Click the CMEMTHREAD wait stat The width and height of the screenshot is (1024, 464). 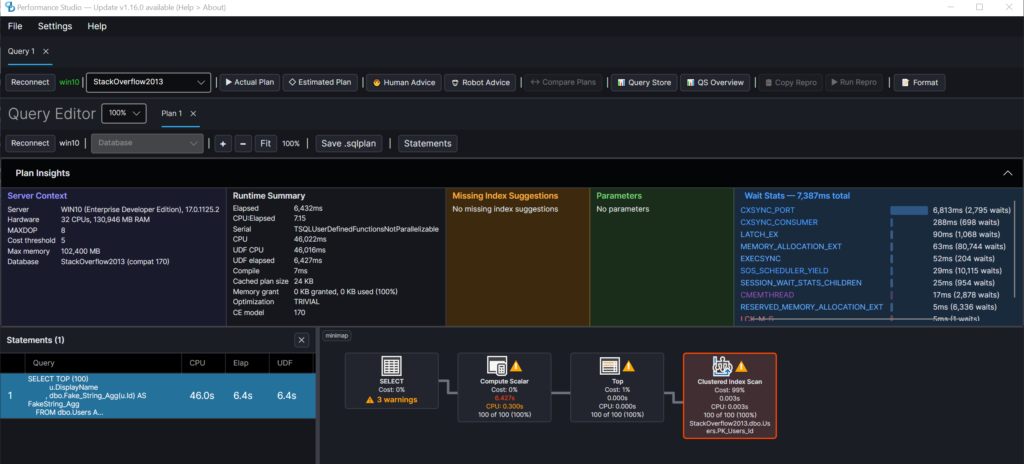pos(765,295)
